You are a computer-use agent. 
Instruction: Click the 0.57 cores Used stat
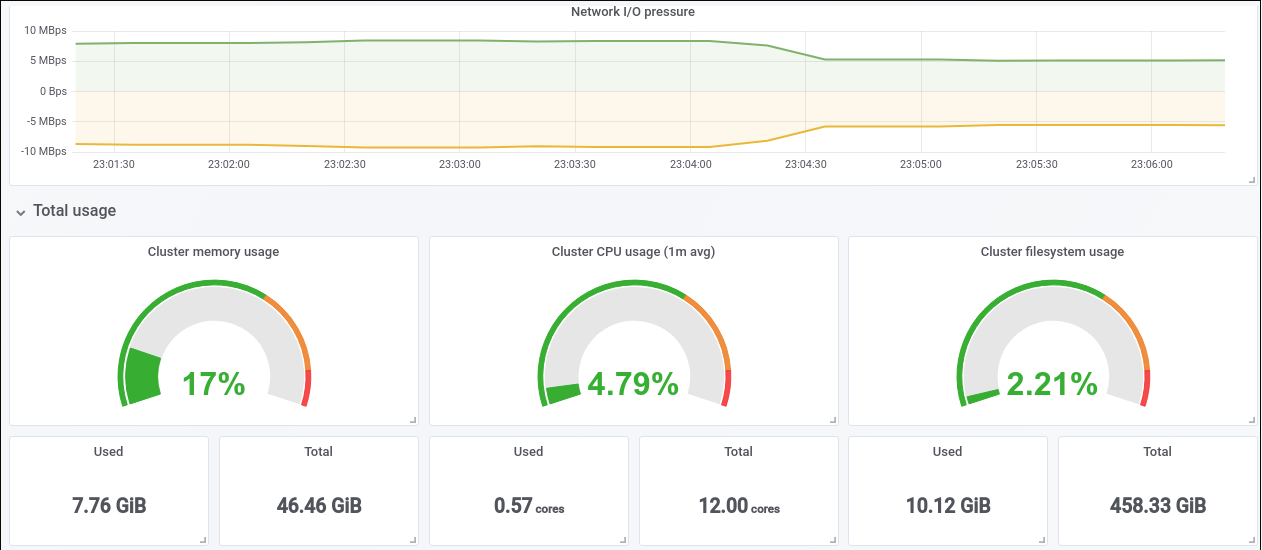(529, 506)
